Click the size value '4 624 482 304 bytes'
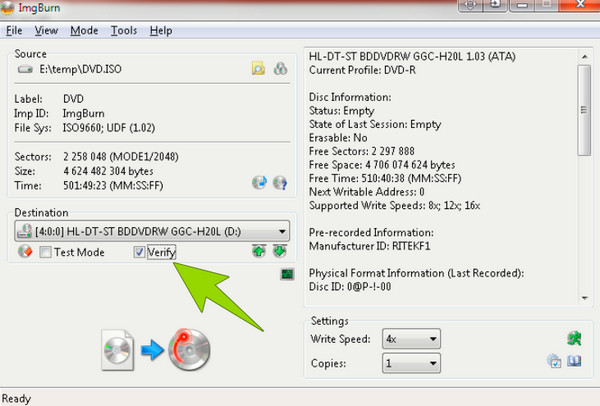 click(108, 171)
